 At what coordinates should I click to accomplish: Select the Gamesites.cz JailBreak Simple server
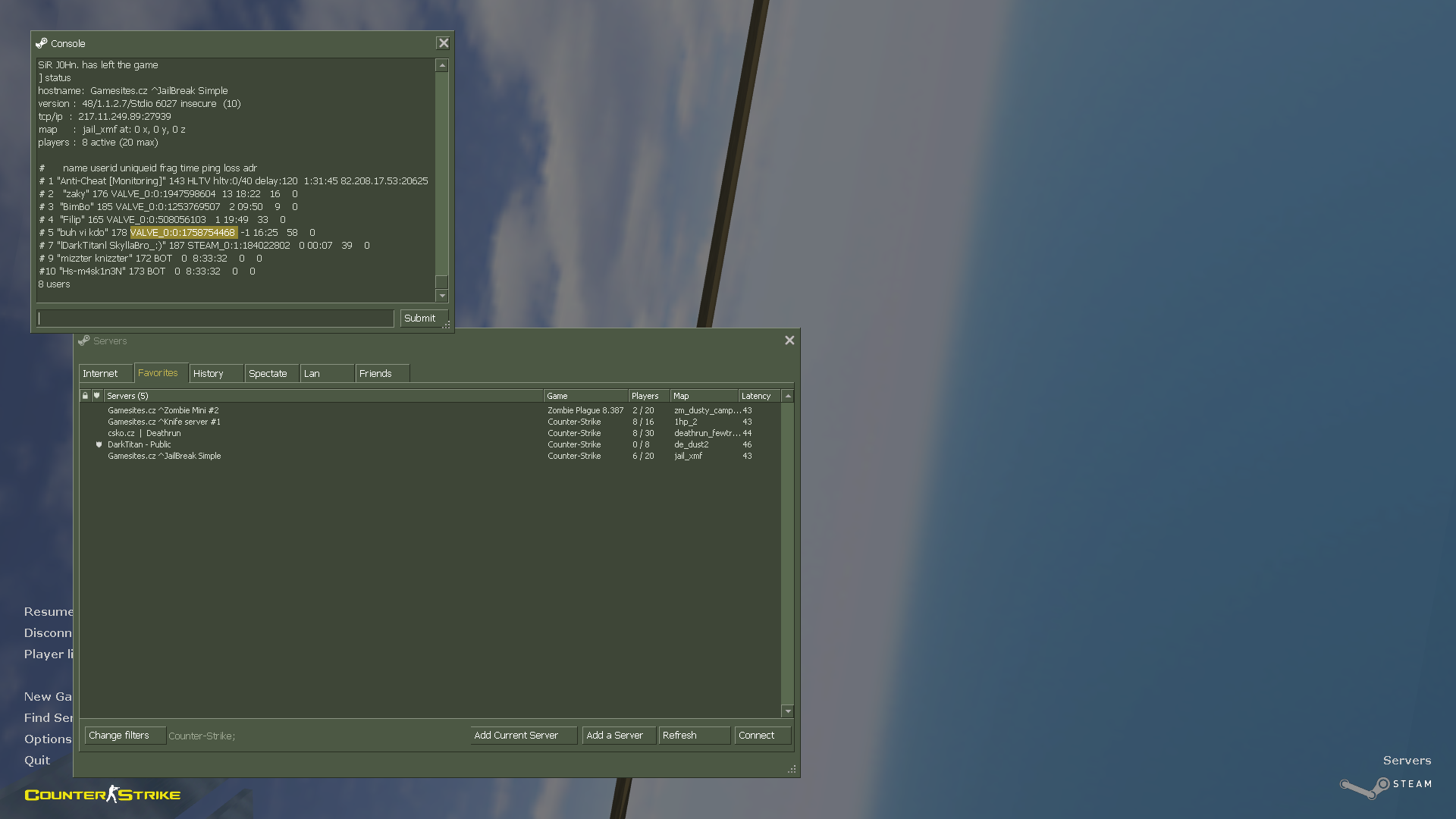pyautogui.click(x=429, y=456)
